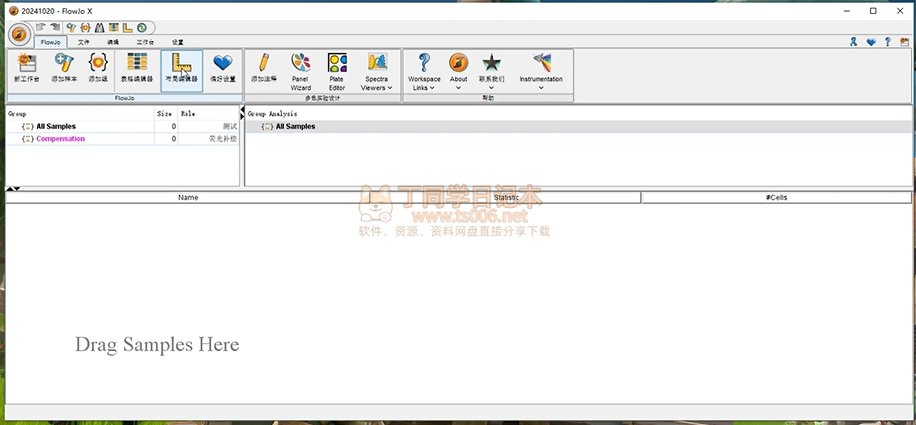The image size is (916, 425).
Task: Click the 测试 role cell
Action: coord(230,126)
